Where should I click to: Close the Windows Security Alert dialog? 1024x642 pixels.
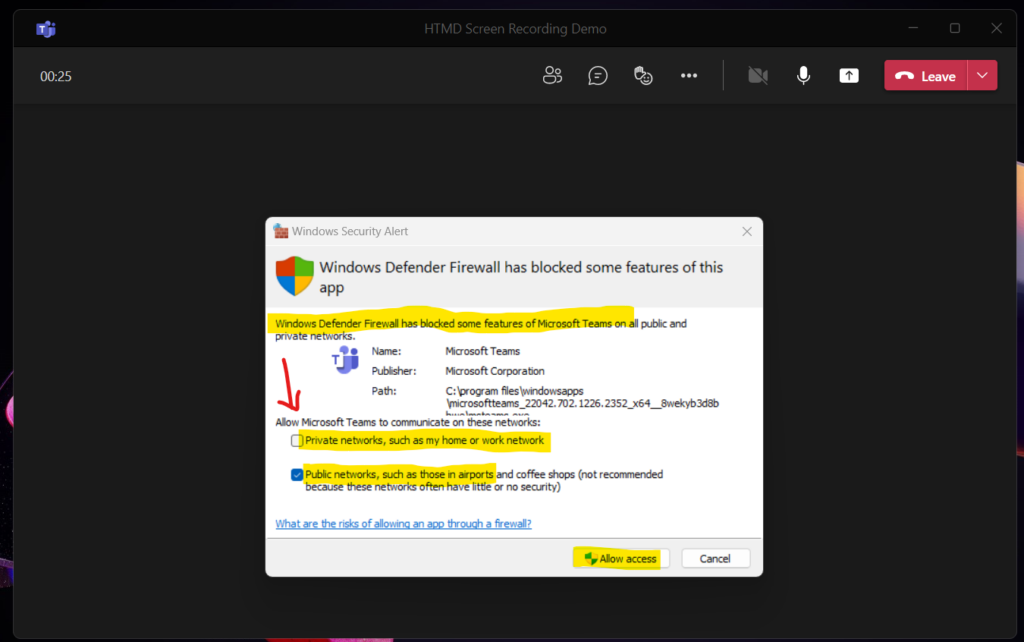pos(747,231)
